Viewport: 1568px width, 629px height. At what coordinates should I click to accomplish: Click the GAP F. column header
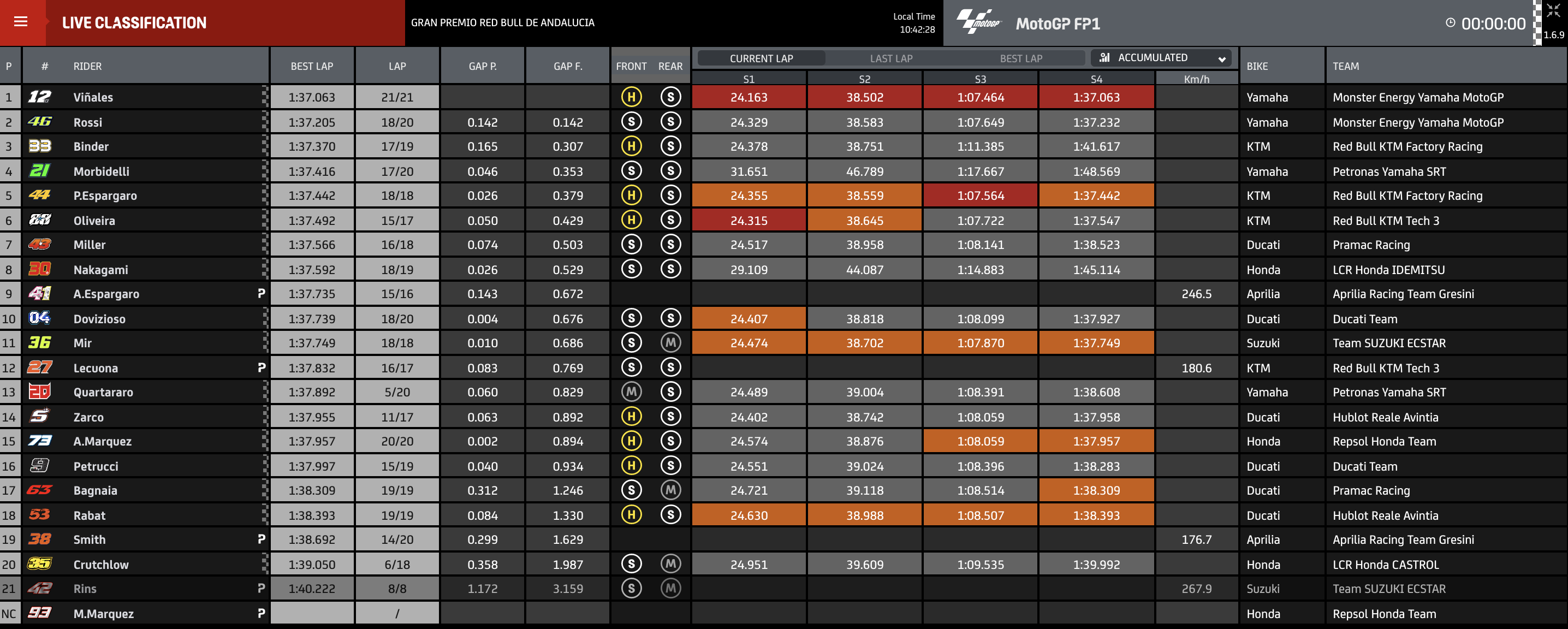pyautogui.click(x=567, y=66)
